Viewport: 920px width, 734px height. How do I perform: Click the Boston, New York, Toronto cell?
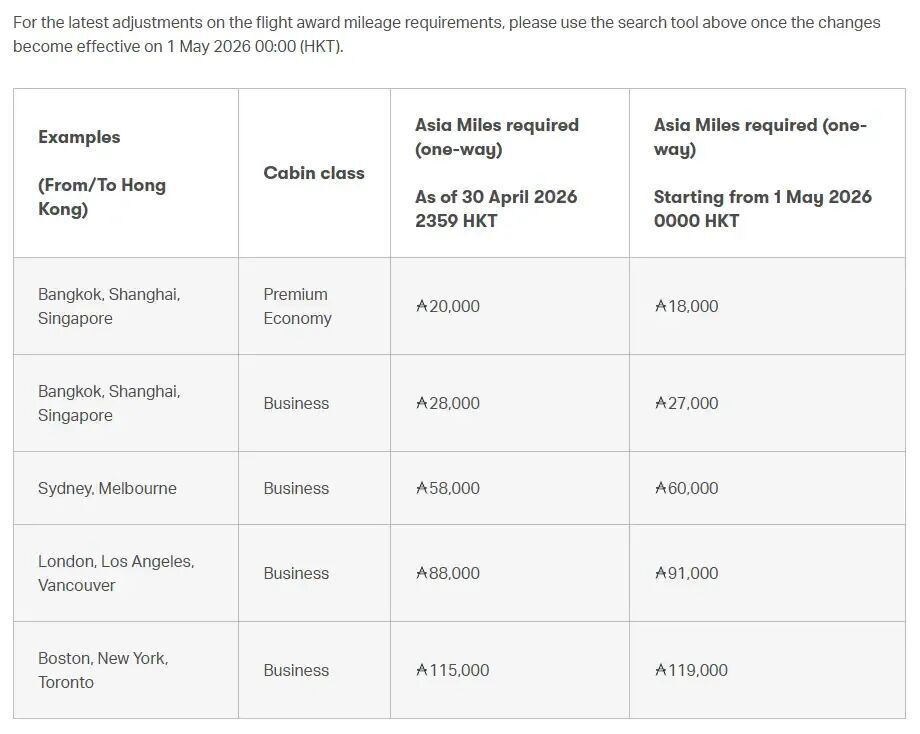pos(126,670)
